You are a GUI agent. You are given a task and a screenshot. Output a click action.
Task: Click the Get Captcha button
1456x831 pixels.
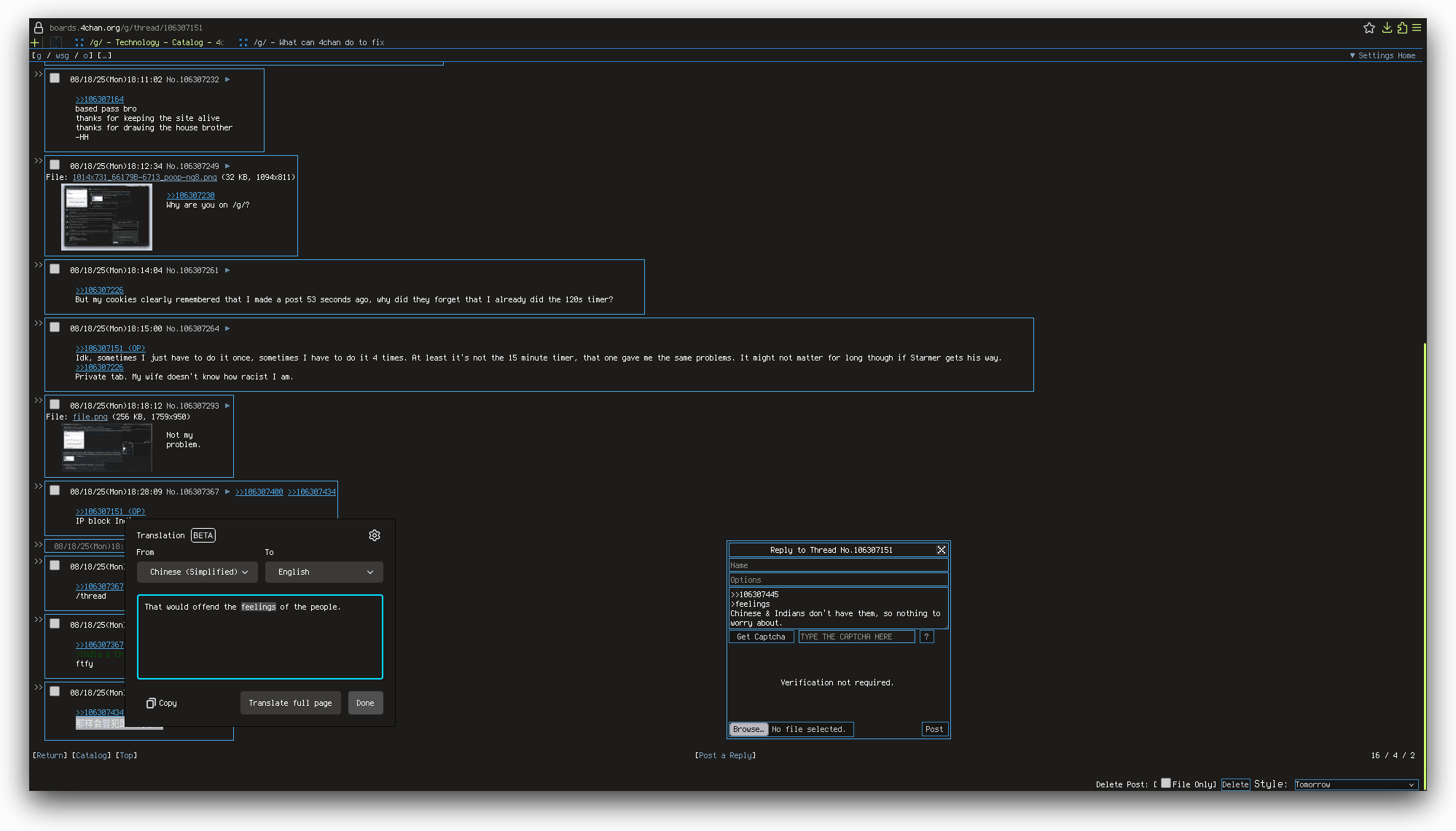761,637
